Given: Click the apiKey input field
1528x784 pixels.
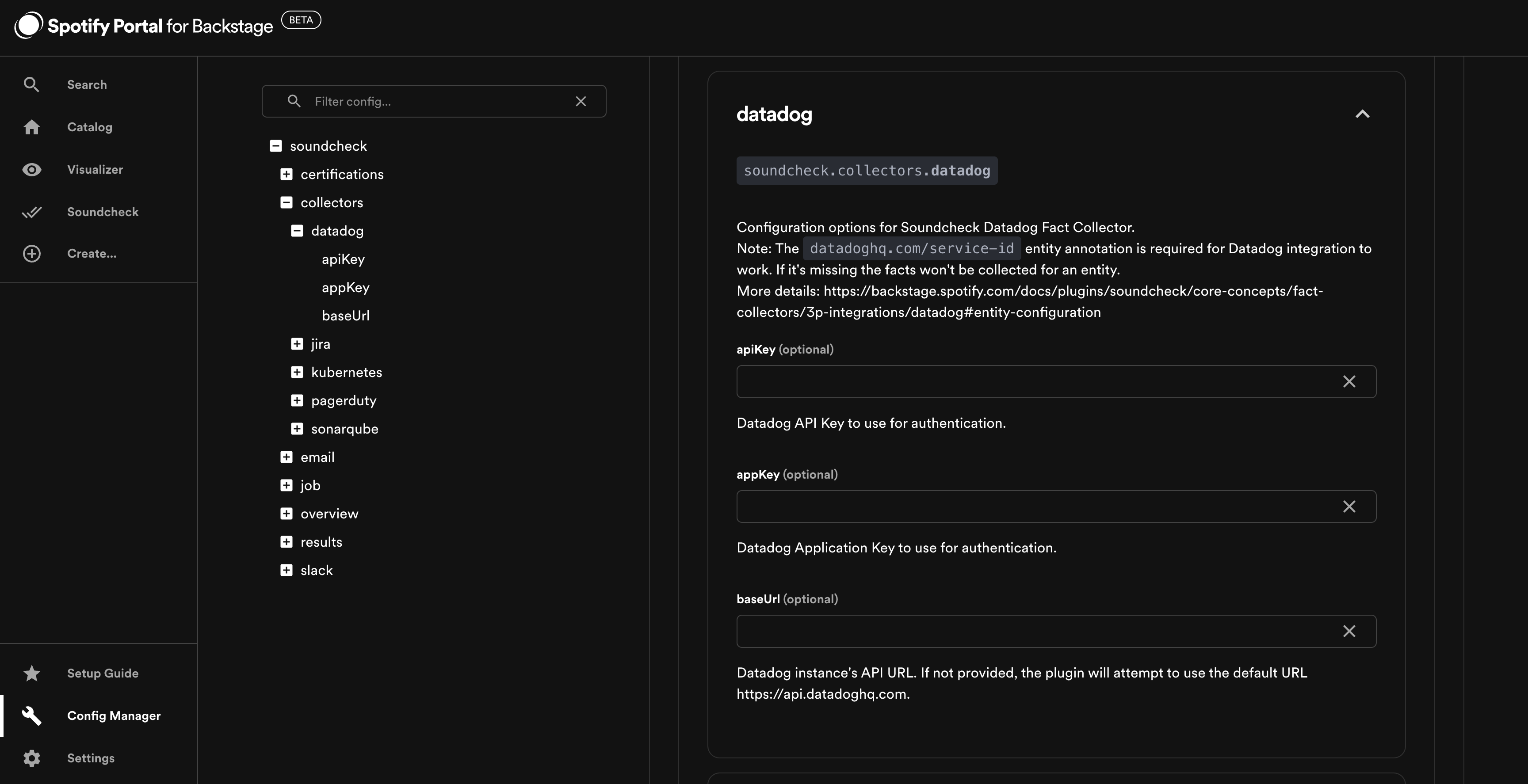Looking at the screenshot, I should pos(1056,381).
